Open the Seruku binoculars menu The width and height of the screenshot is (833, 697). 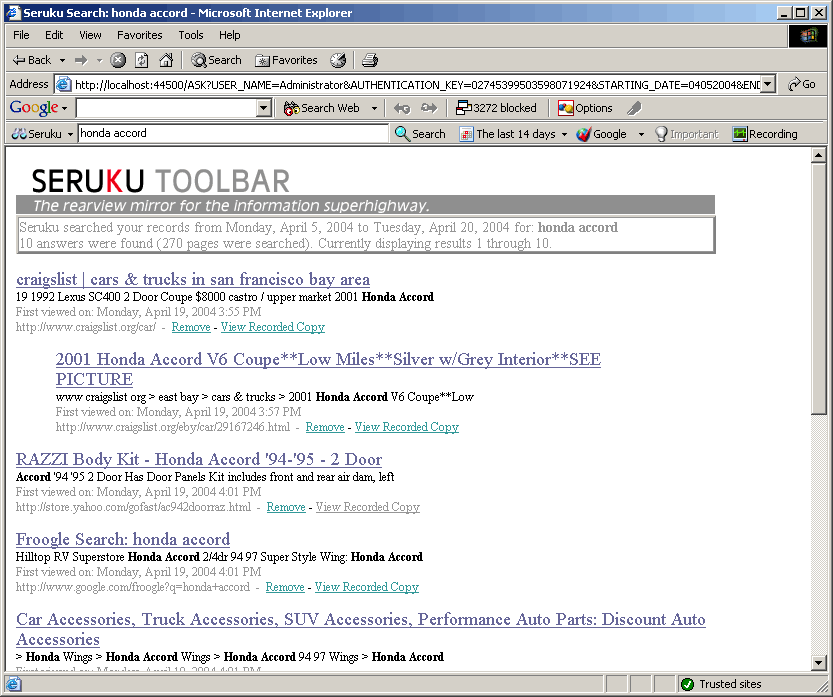pyautogui.click(x=42, y=134)
